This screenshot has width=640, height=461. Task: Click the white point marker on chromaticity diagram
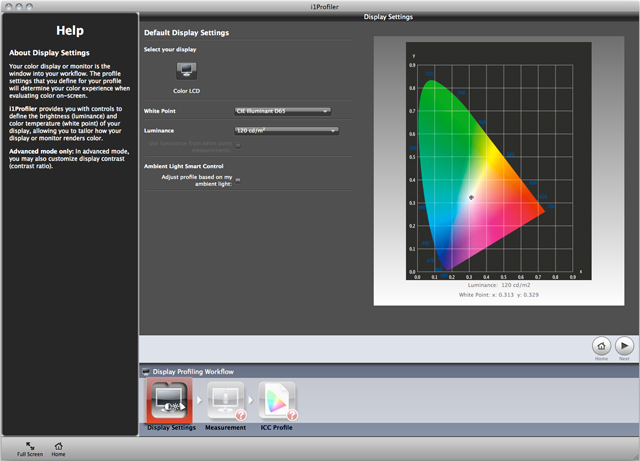pos(471,197)
